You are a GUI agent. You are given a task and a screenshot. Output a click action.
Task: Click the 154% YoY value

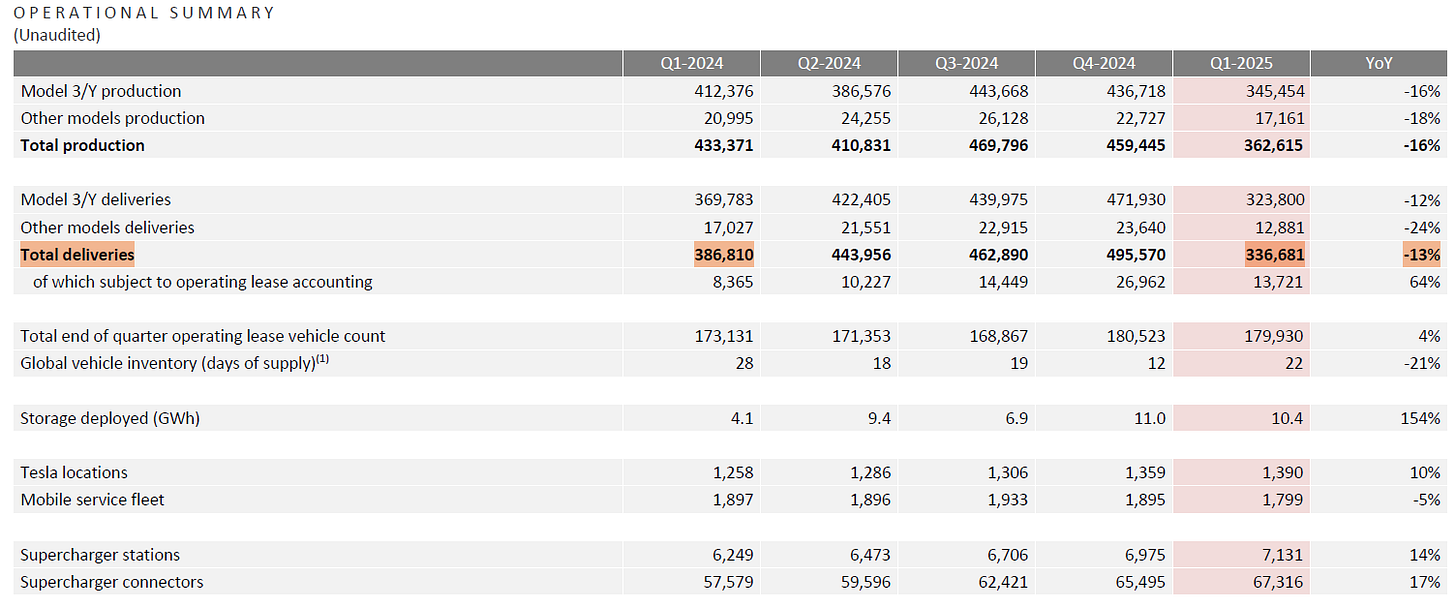click(x=1421, y=418)
